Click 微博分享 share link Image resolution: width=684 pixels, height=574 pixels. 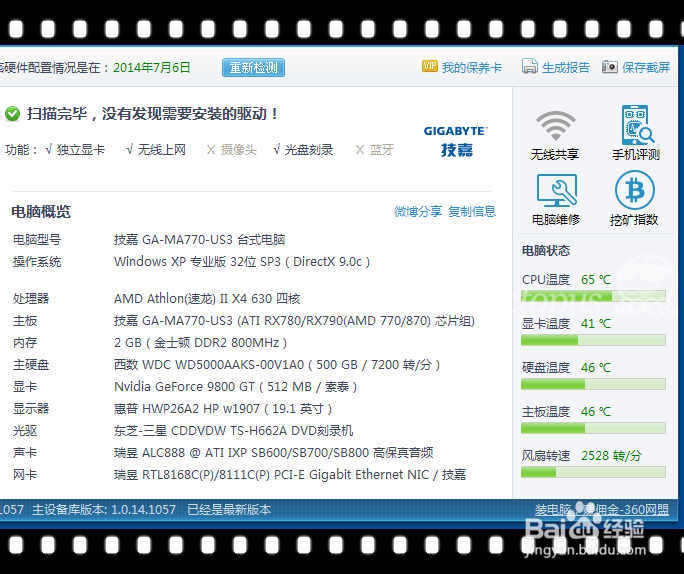point(418,212)
